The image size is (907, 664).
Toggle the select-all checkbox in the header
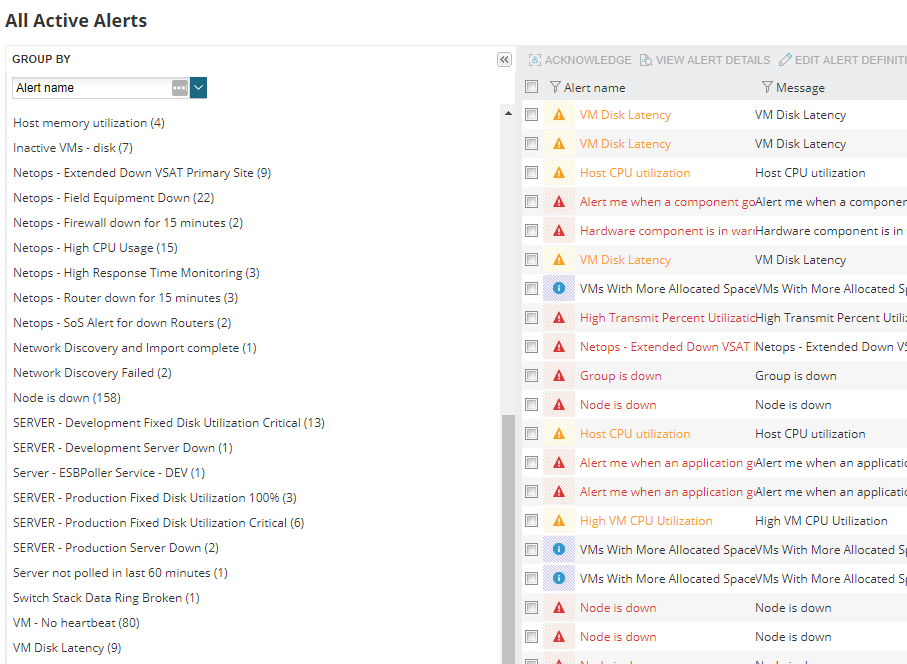point(532,87)
